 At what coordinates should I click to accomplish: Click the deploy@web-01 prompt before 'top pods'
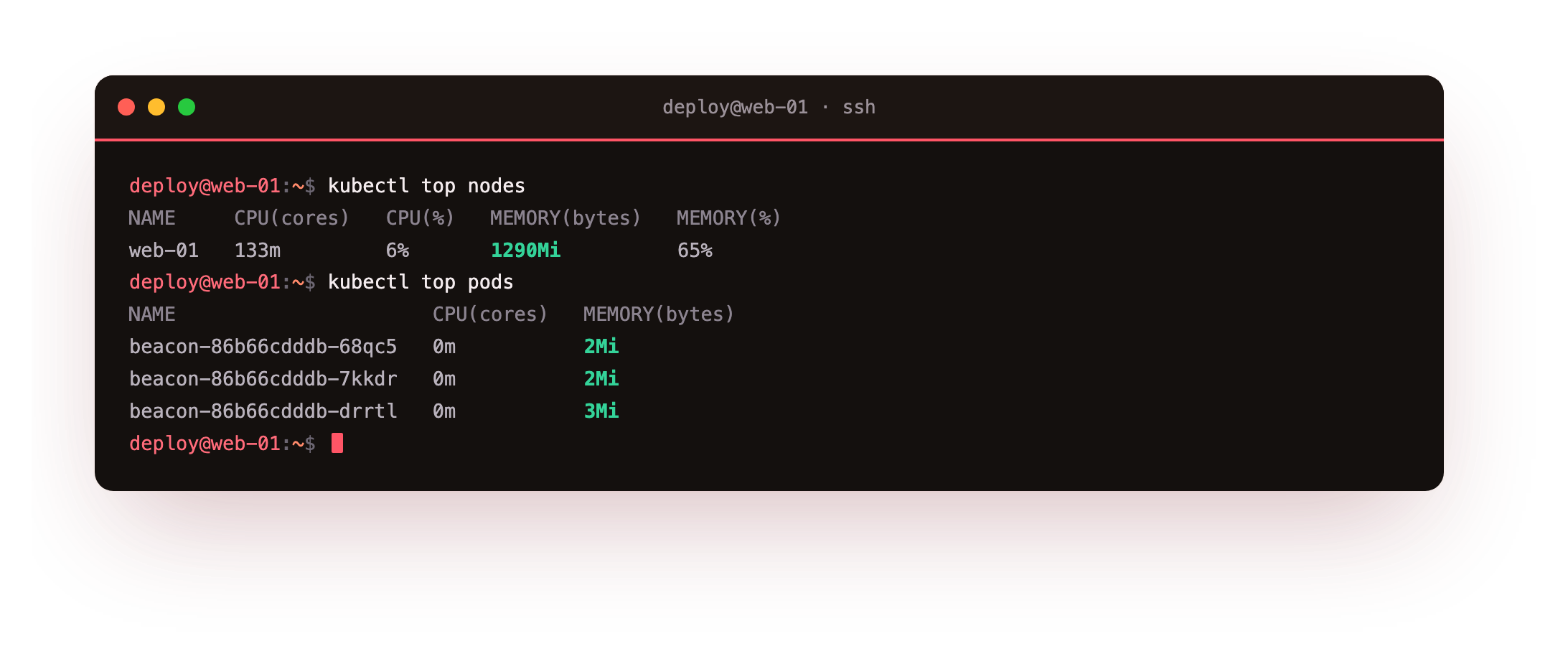pos(222,282)
